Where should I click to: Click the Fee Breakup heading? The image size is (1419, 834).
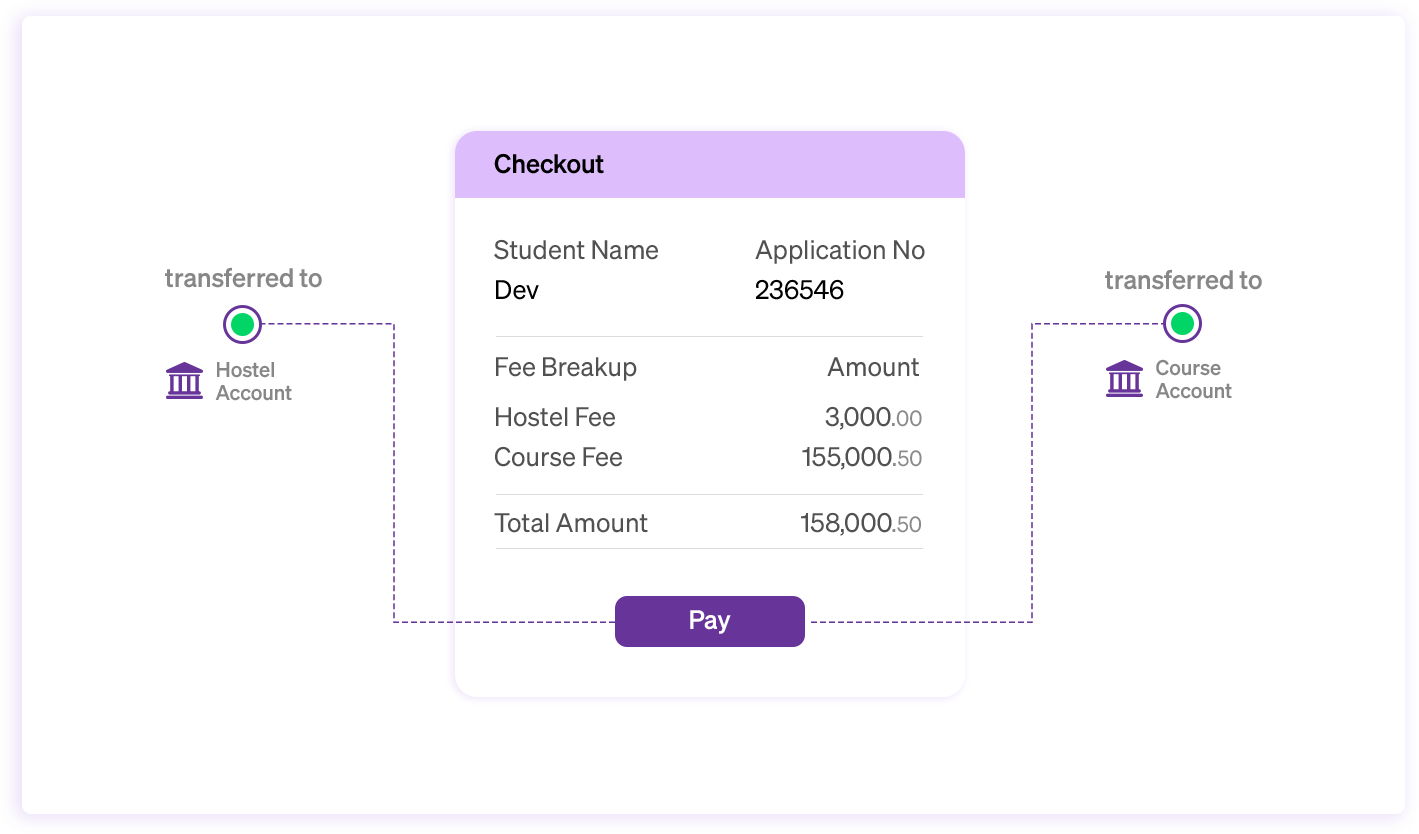coord(565,367)
